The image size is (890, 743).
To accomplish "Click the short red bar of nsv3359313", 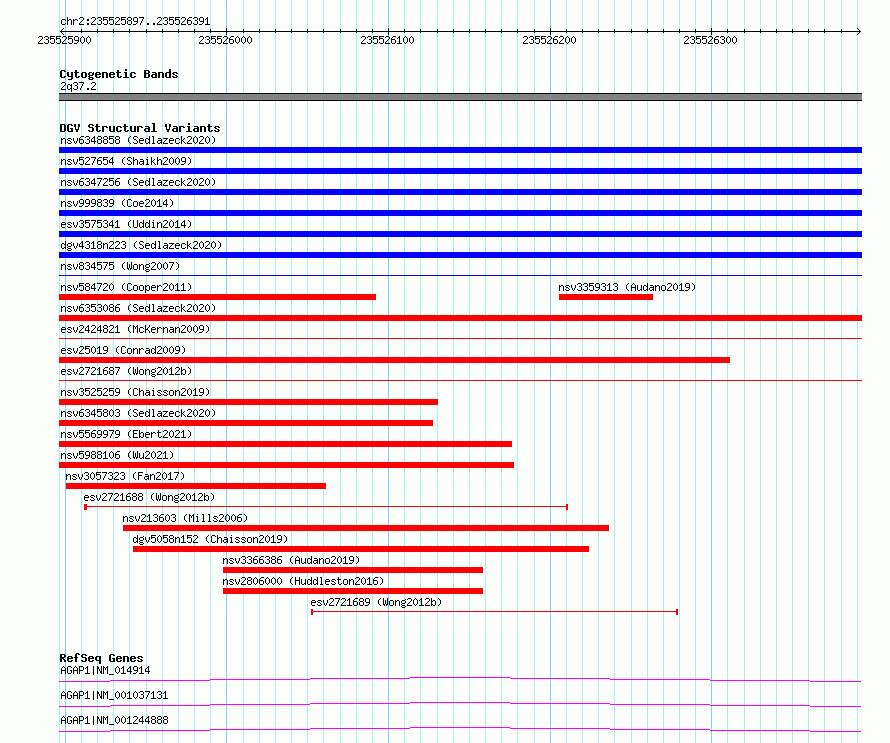I will pos(606,297).
